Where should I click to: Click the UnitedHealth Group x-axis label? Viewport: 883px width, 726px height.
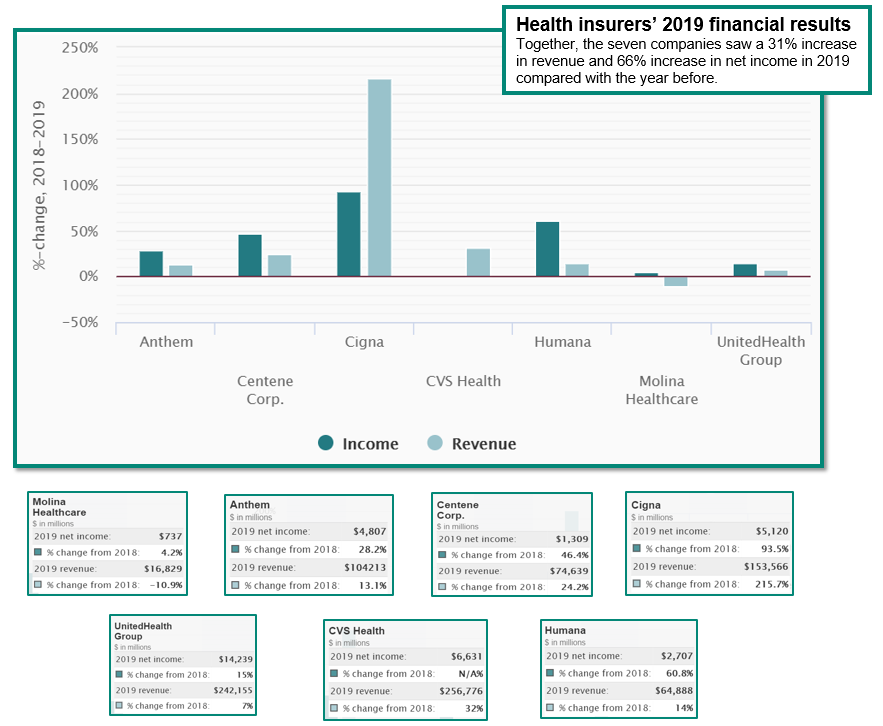coord(761,350)
